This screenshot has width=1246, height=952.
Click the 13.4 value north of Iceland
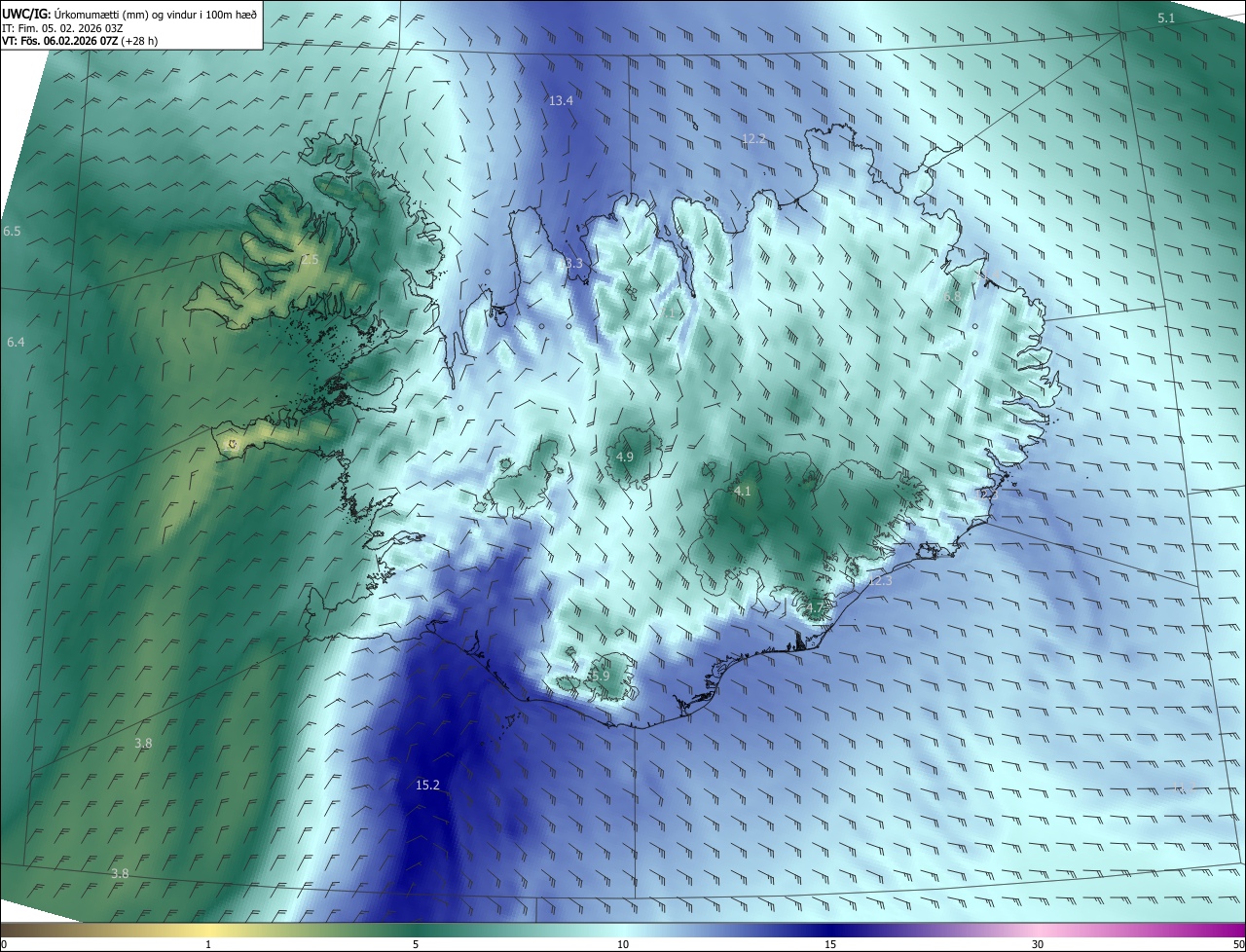(x=561, y=100)
